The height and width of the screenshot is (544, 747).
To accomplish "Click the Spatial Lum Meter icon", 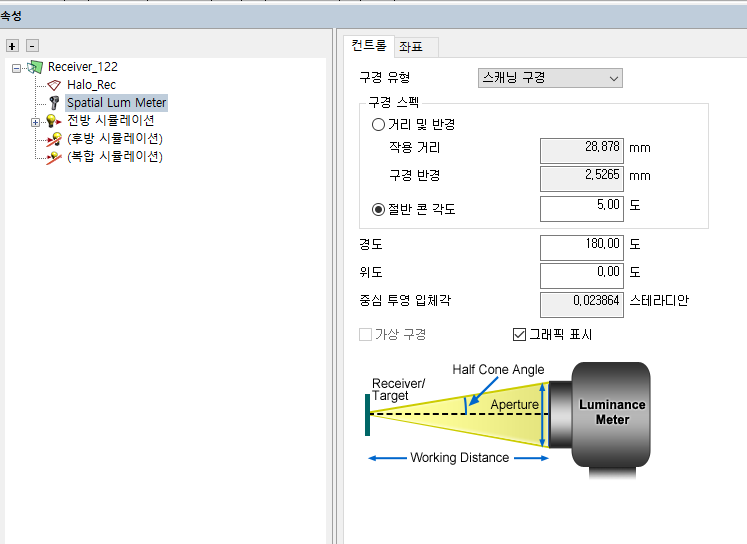I will (x=54, y=102).
